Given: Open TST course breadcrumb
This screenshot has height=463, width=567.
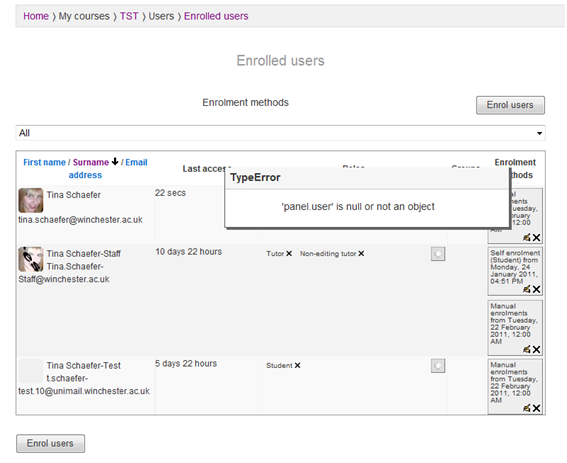Looking at the screenshot, I should 129,16.
